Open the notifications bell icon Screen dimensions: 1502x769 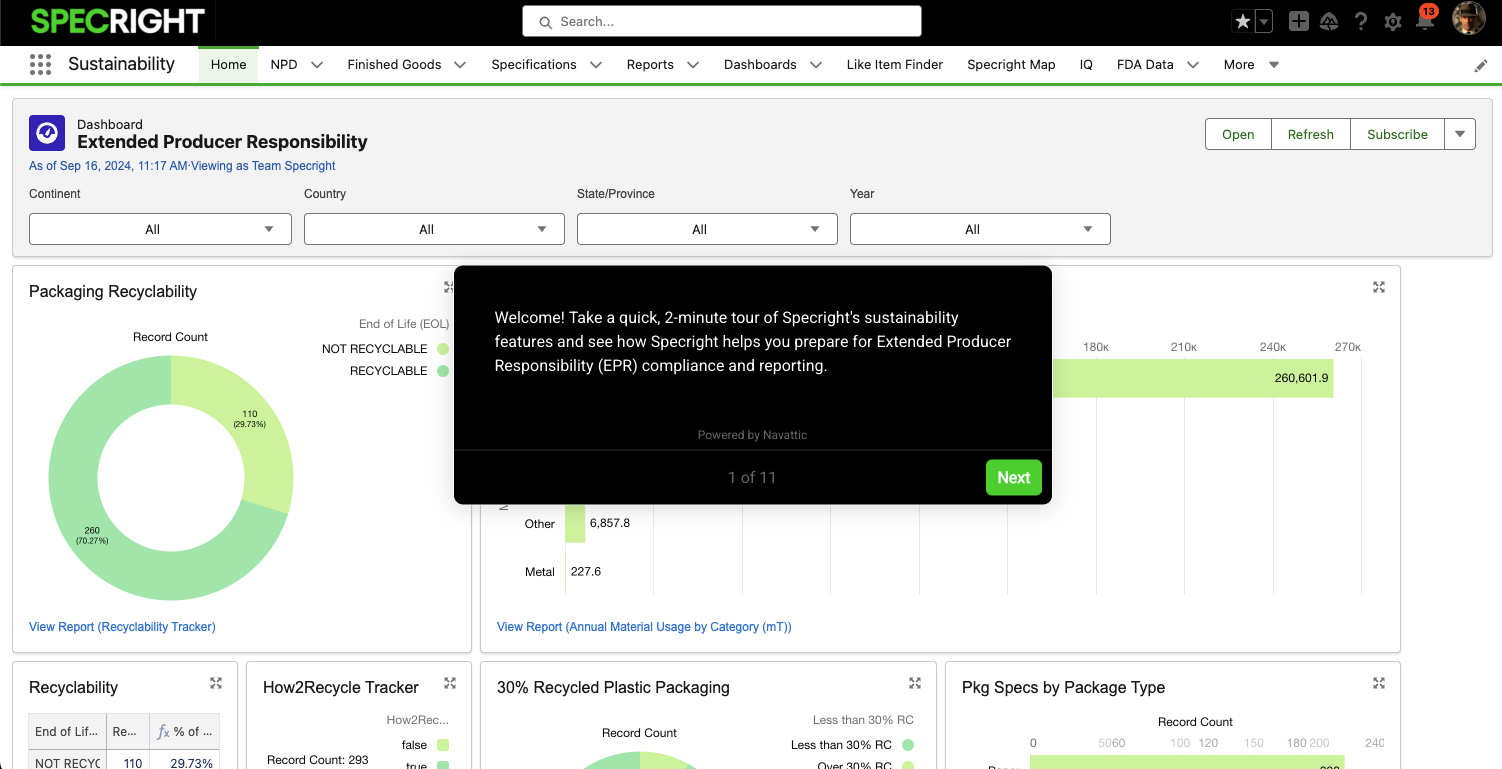click(x=1424, y=21)
